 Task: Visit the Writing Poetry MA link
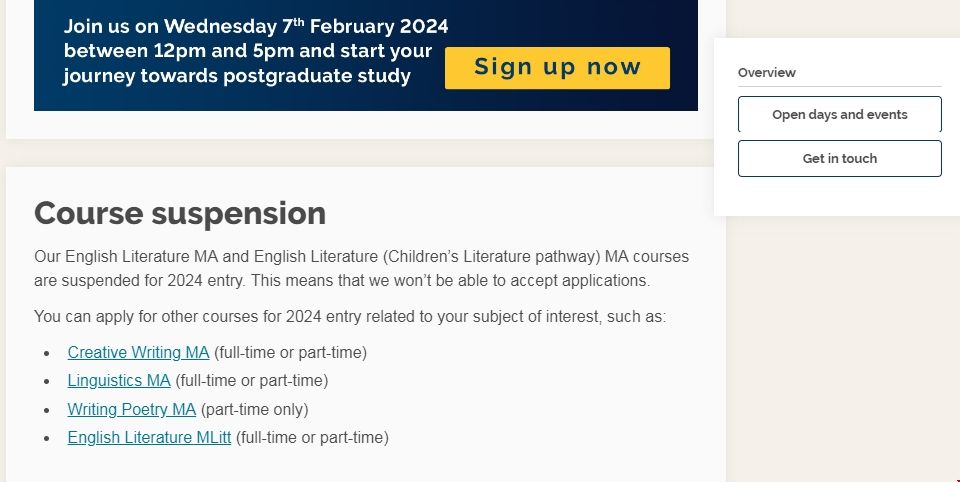pos(132,409)
